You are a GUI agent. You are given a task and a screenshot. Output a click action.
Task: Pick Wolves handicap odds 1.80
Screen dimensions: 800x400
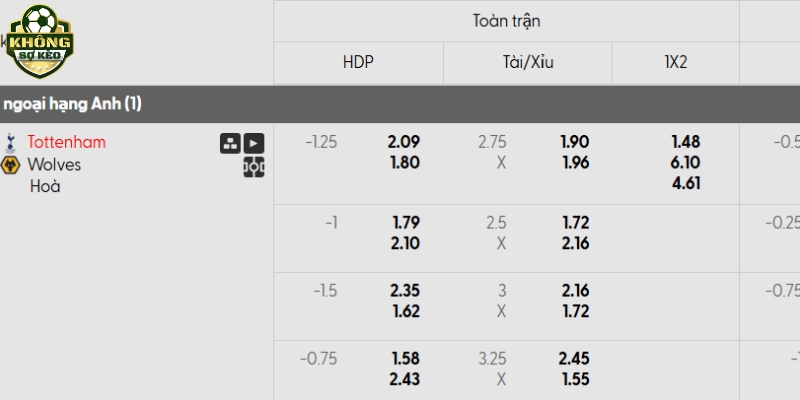tap(405, 163)
